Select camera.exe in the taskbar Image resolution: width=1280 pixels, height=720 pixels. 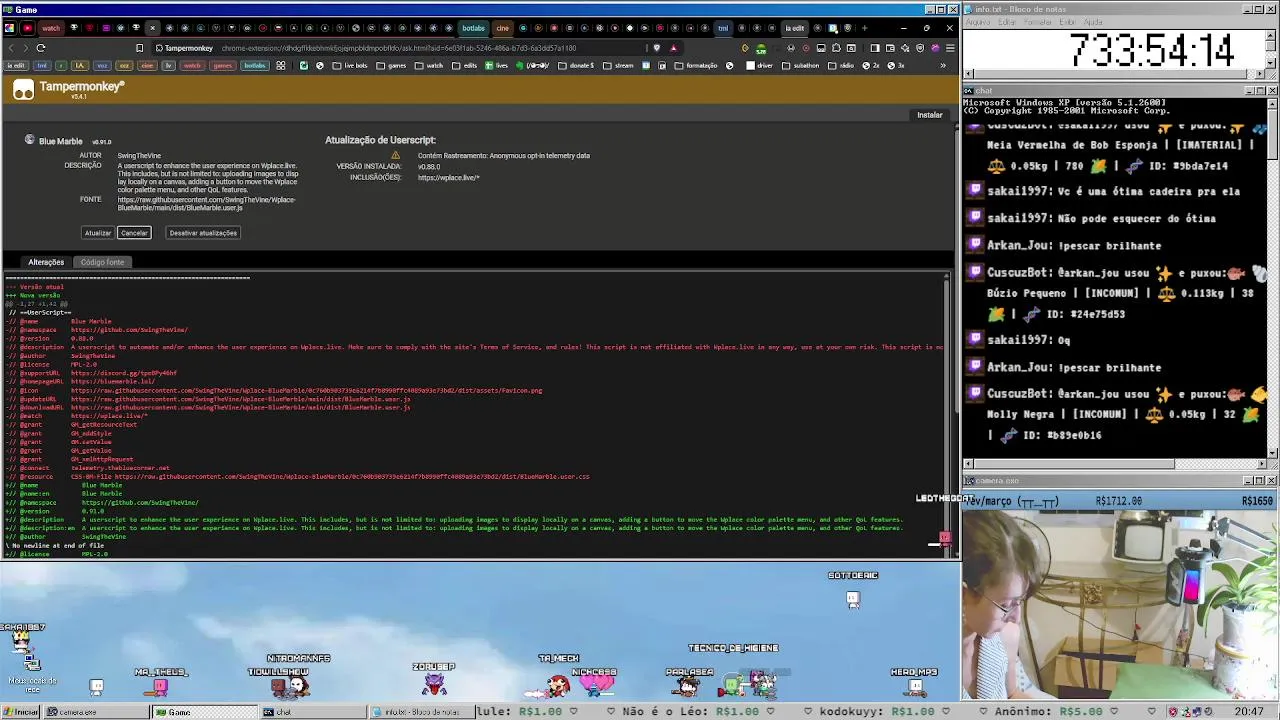97,712
